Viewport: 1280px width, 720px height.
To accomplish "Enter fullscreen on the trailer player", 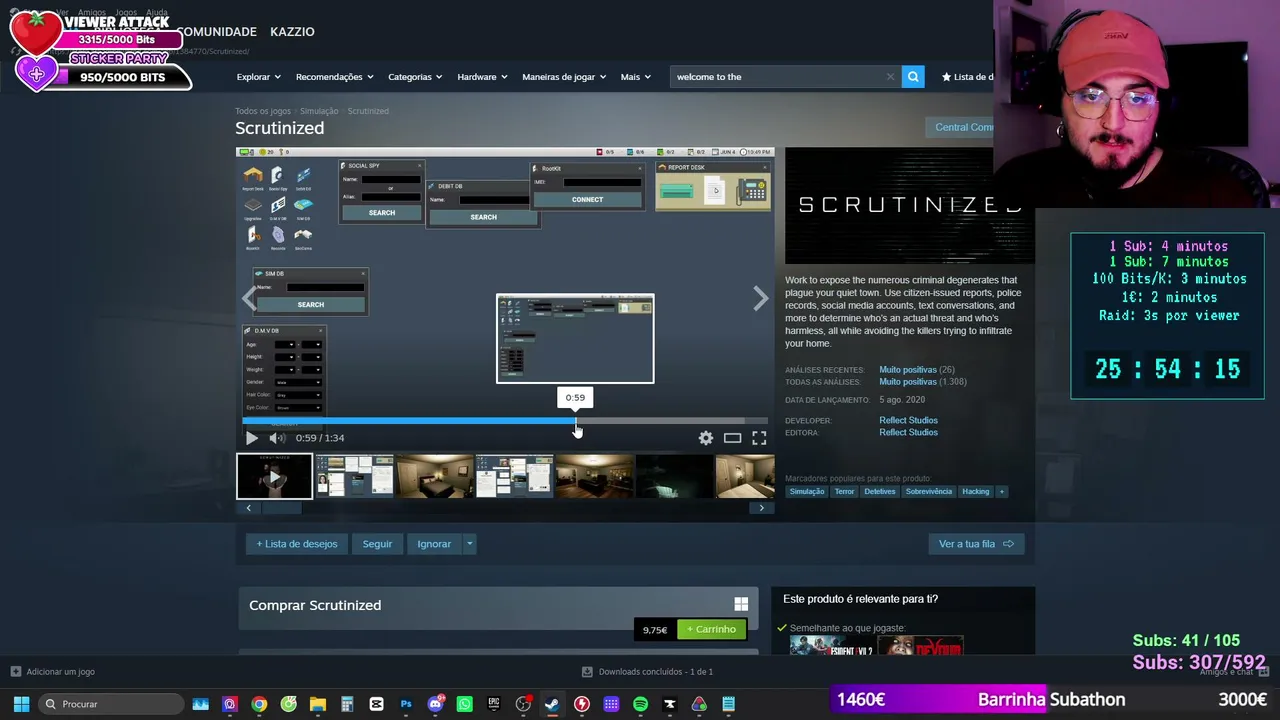I will [759, 438].
